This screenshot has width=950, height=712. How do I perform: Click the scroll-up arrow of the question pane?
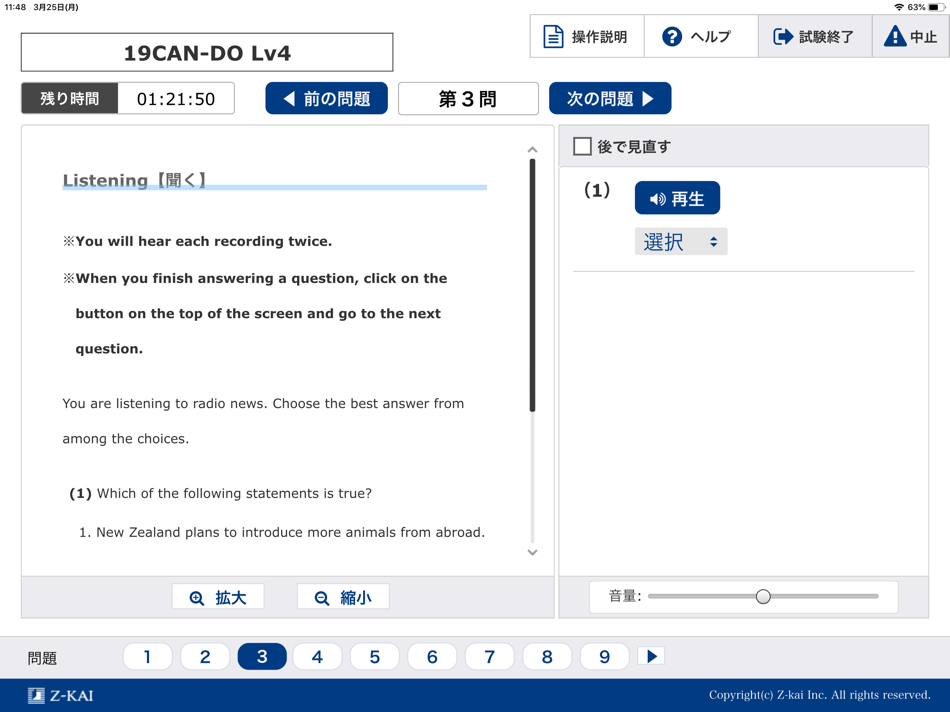533,150
